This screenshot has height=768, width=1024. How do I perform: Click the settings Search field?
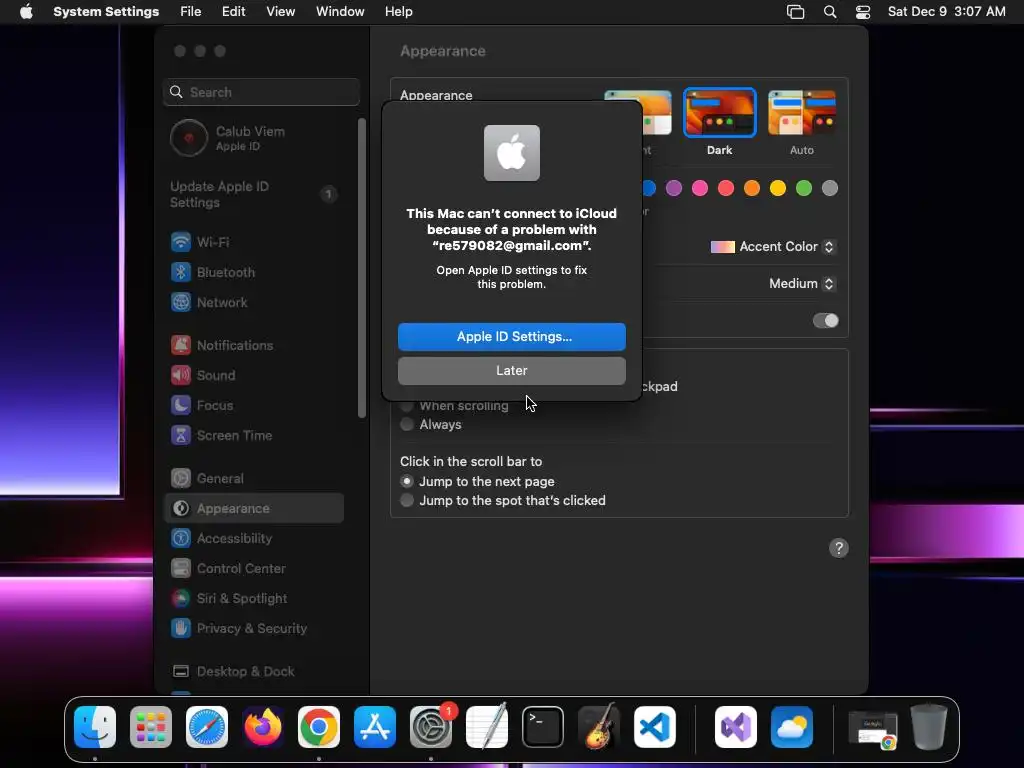coord(261,92)
